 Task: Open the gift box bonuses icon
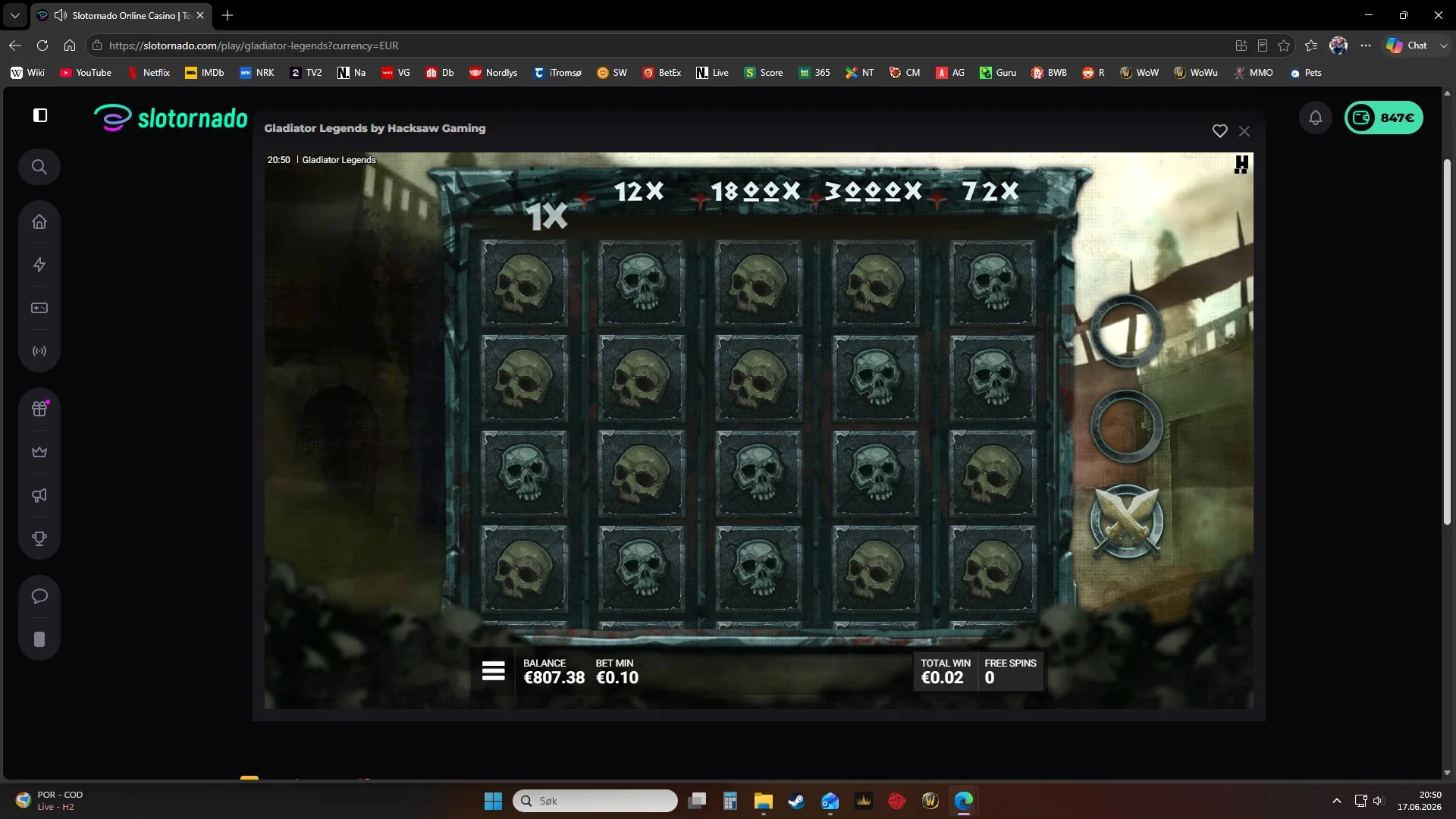click(39, 409)
